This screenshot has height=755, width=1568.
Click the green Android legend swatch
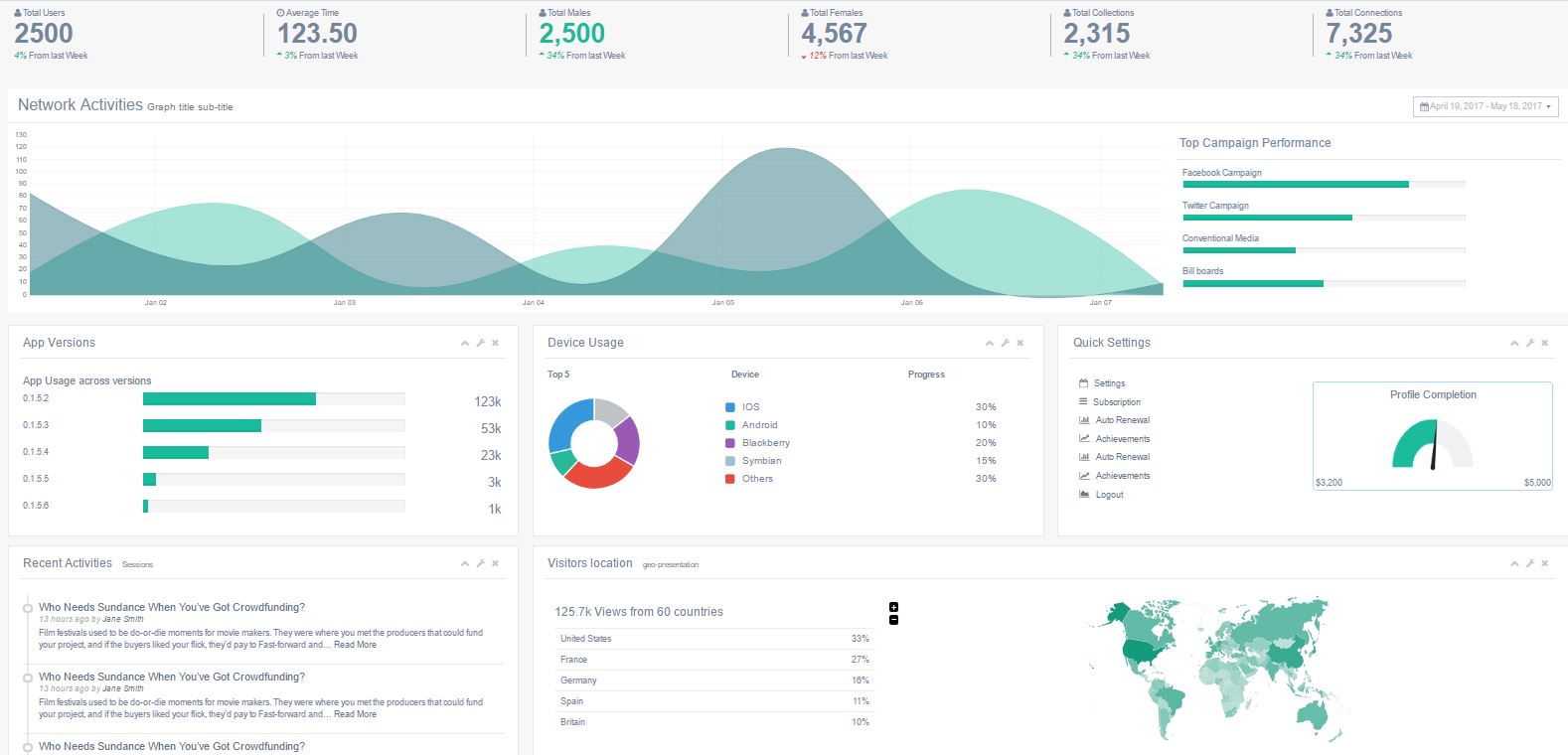tap(730, 425)
